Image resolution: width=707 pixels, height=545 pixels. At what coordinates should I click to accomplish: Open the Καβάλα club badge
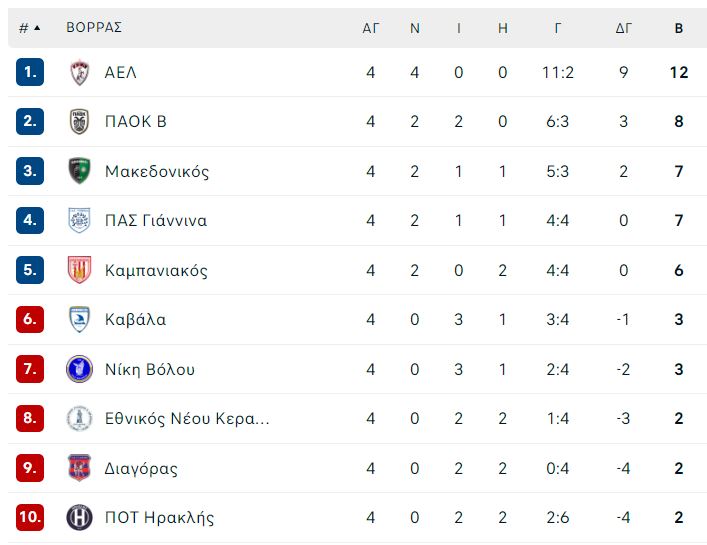point(79,319)
